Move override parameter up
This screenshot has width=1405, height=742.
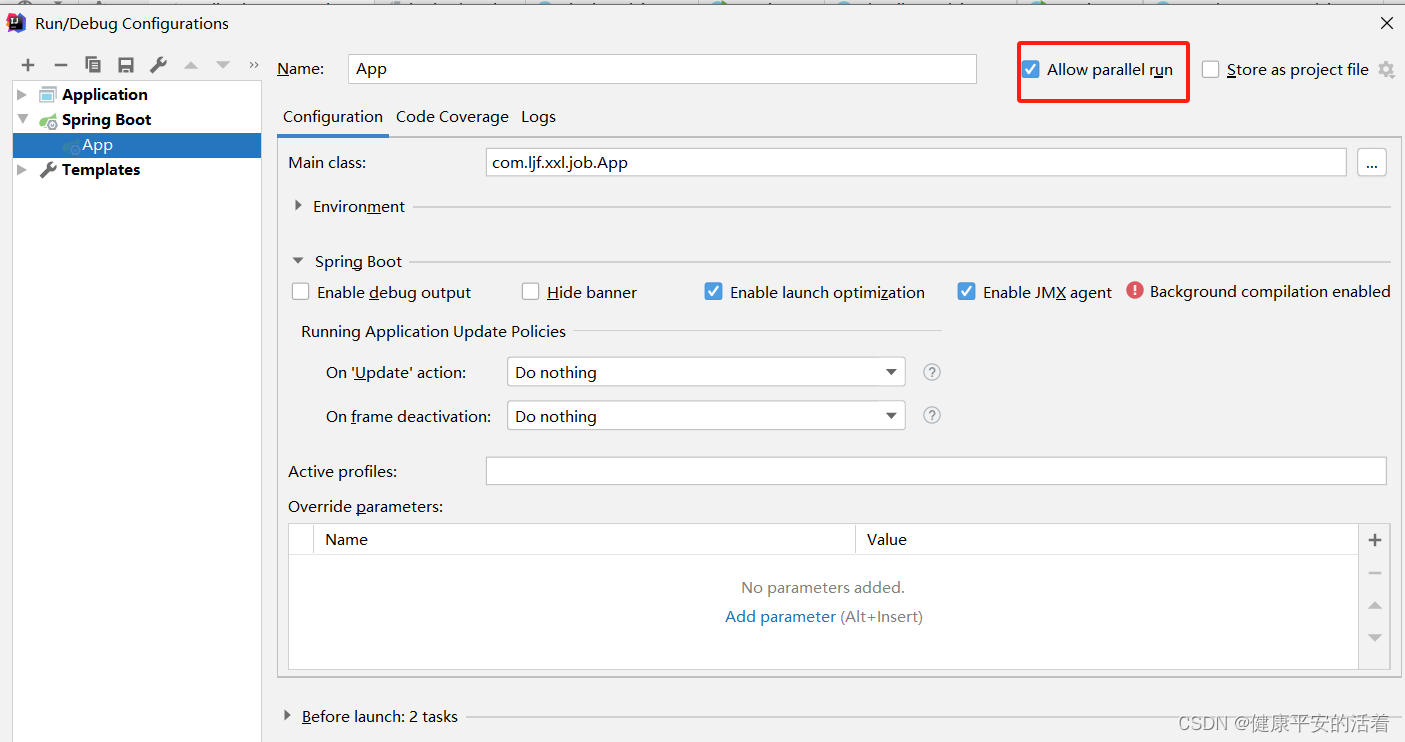click(1375, 606)
